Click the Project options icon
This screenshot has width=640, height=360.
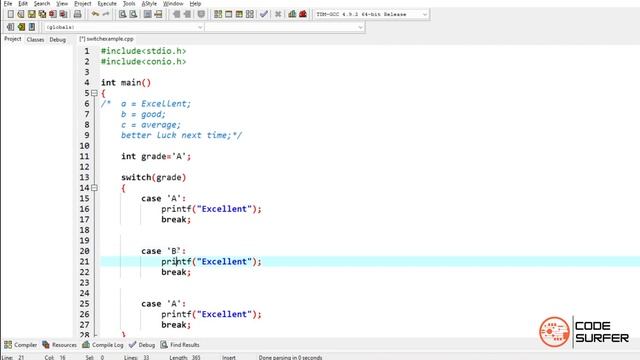point(201,14)
